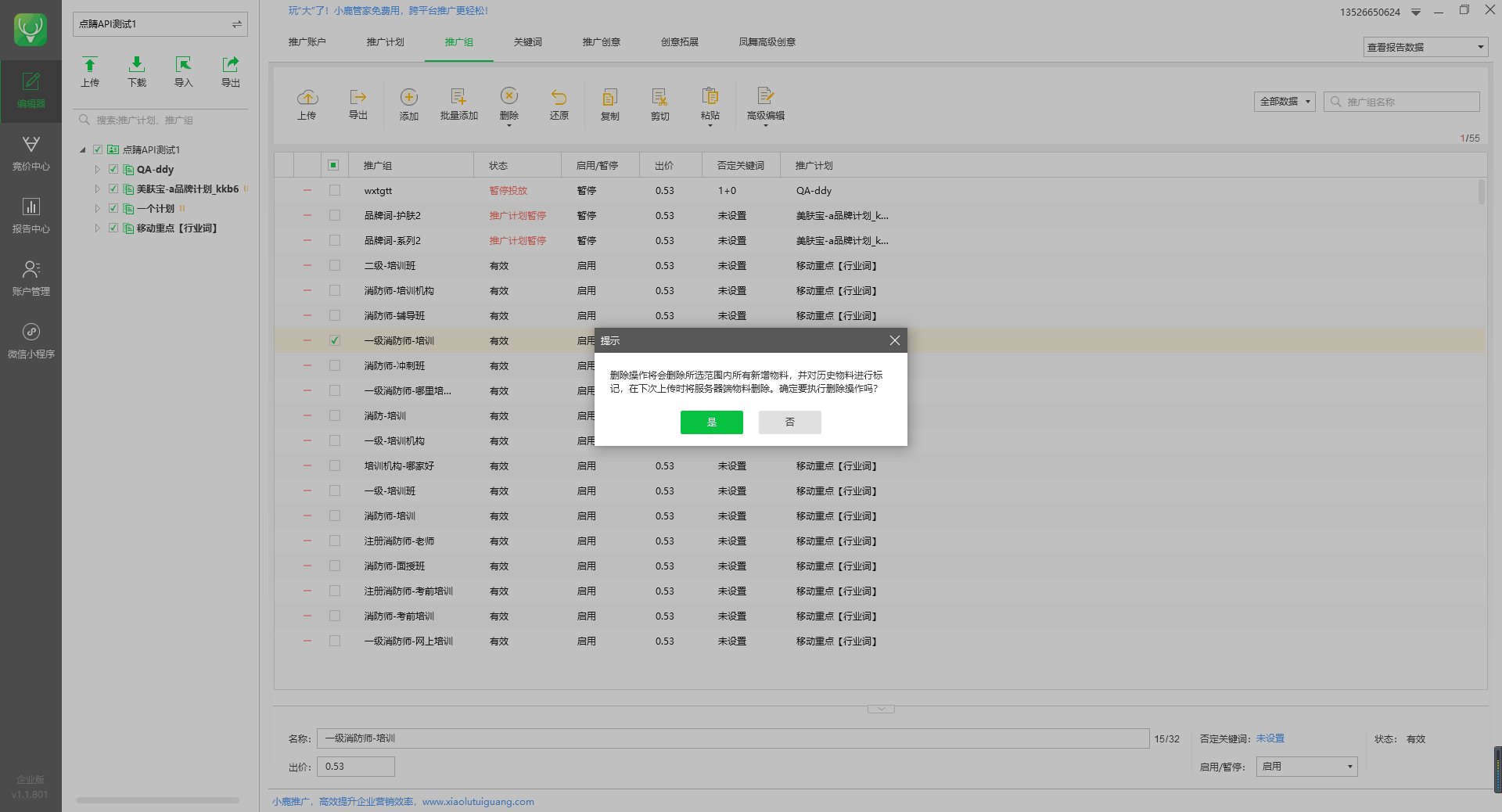
Task: Click the 批量添加 batch add icon
Action: (x=459, y=97)
